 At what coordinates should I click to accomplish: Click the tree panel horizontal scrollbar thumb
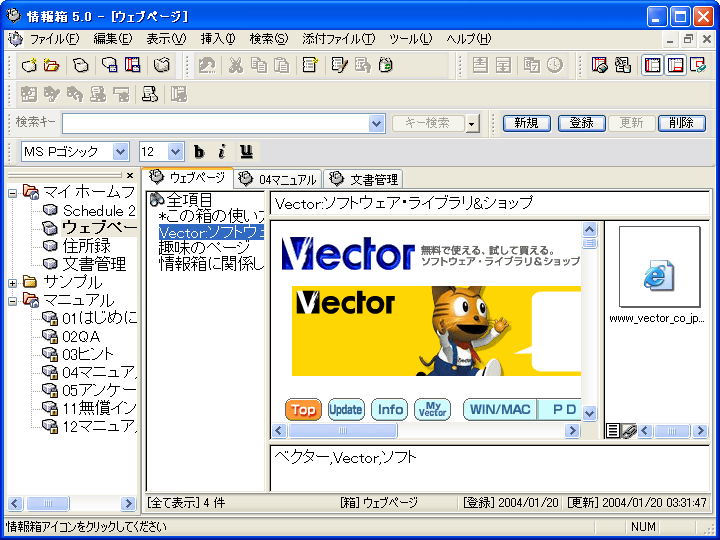pyautogui.click(x=48, y=504)
